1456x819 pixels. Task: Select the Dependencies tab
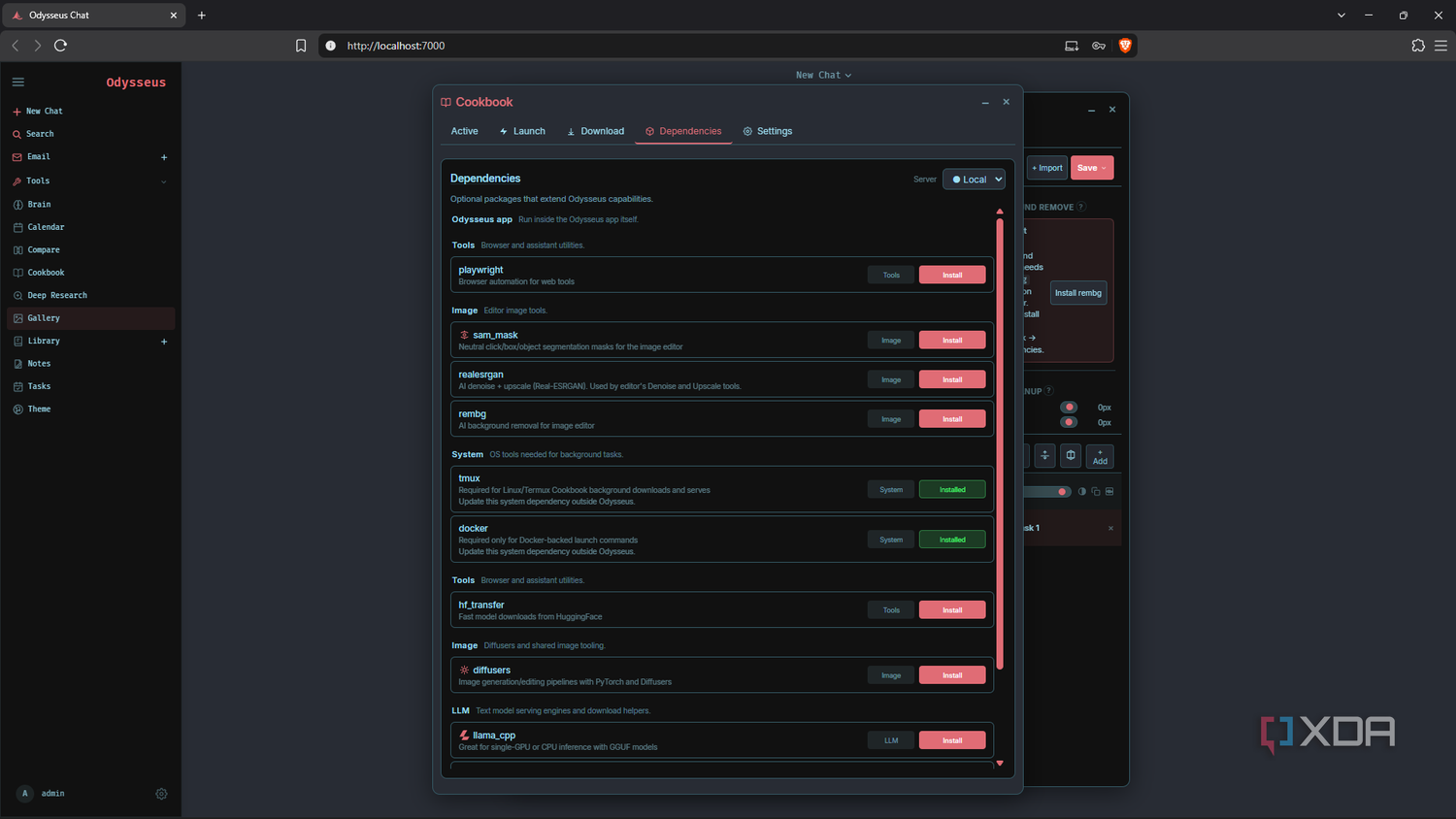(x=683, y=131)
